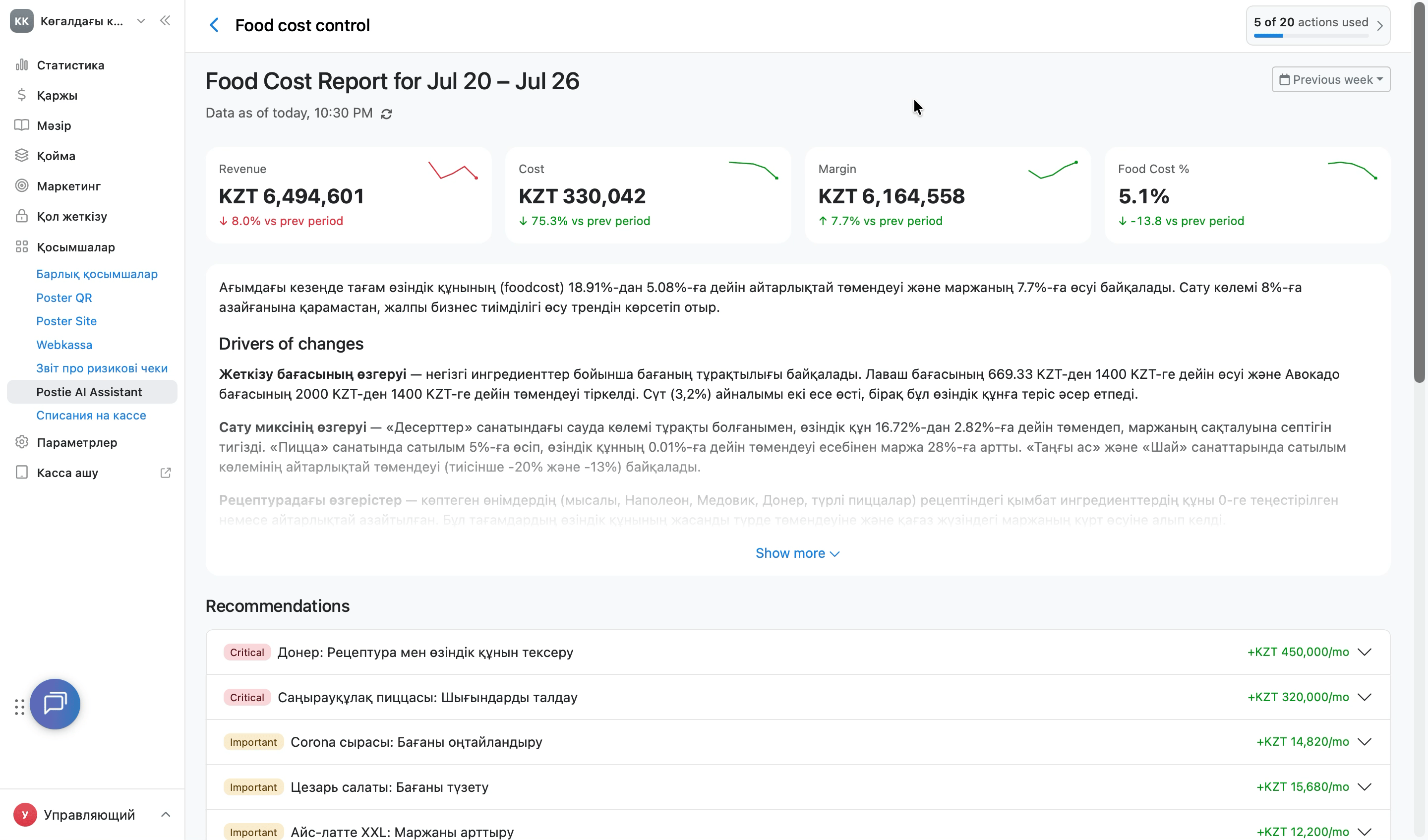Click the Drivers of changes heading
This screenshot has width=1428, height=840.
291,344
